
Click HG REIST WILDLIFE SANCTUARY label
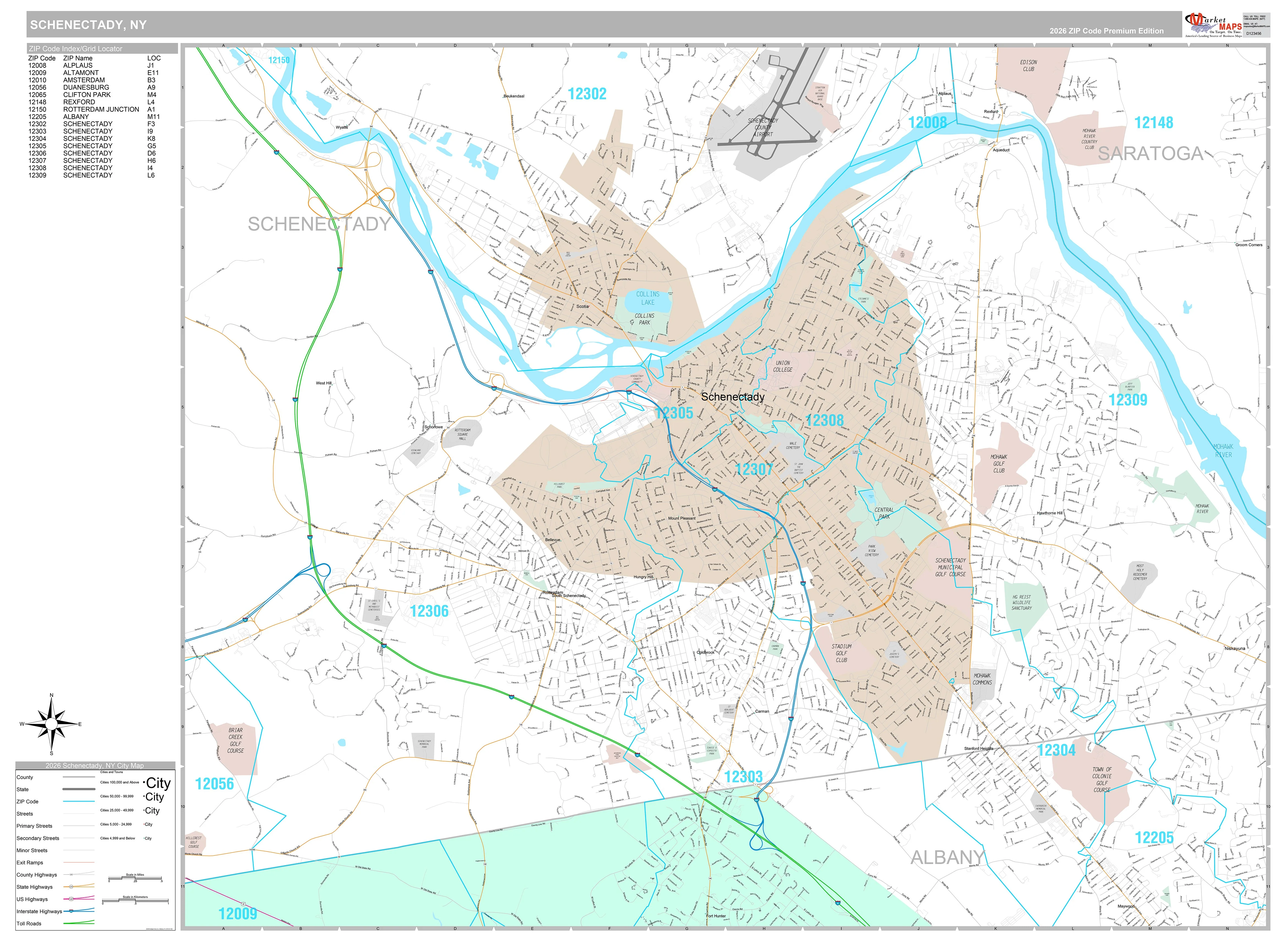pyautogui.click(x=1021, y=603)
